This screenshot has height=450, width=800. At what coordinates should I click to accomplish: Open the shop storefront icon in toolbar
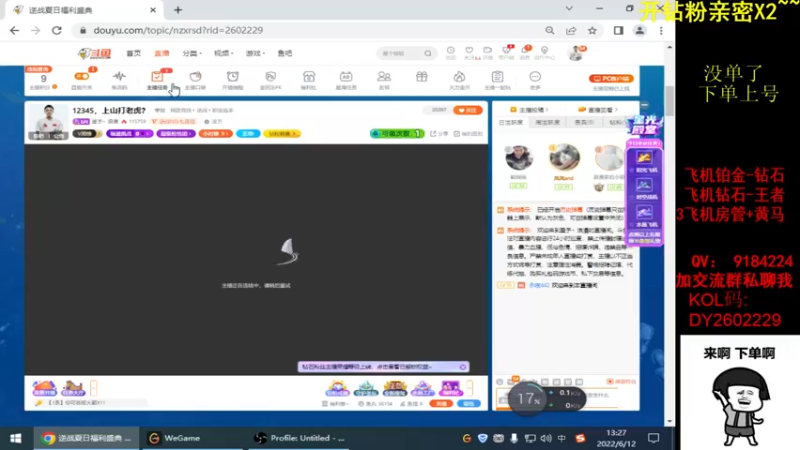click(x=309, y=77)
